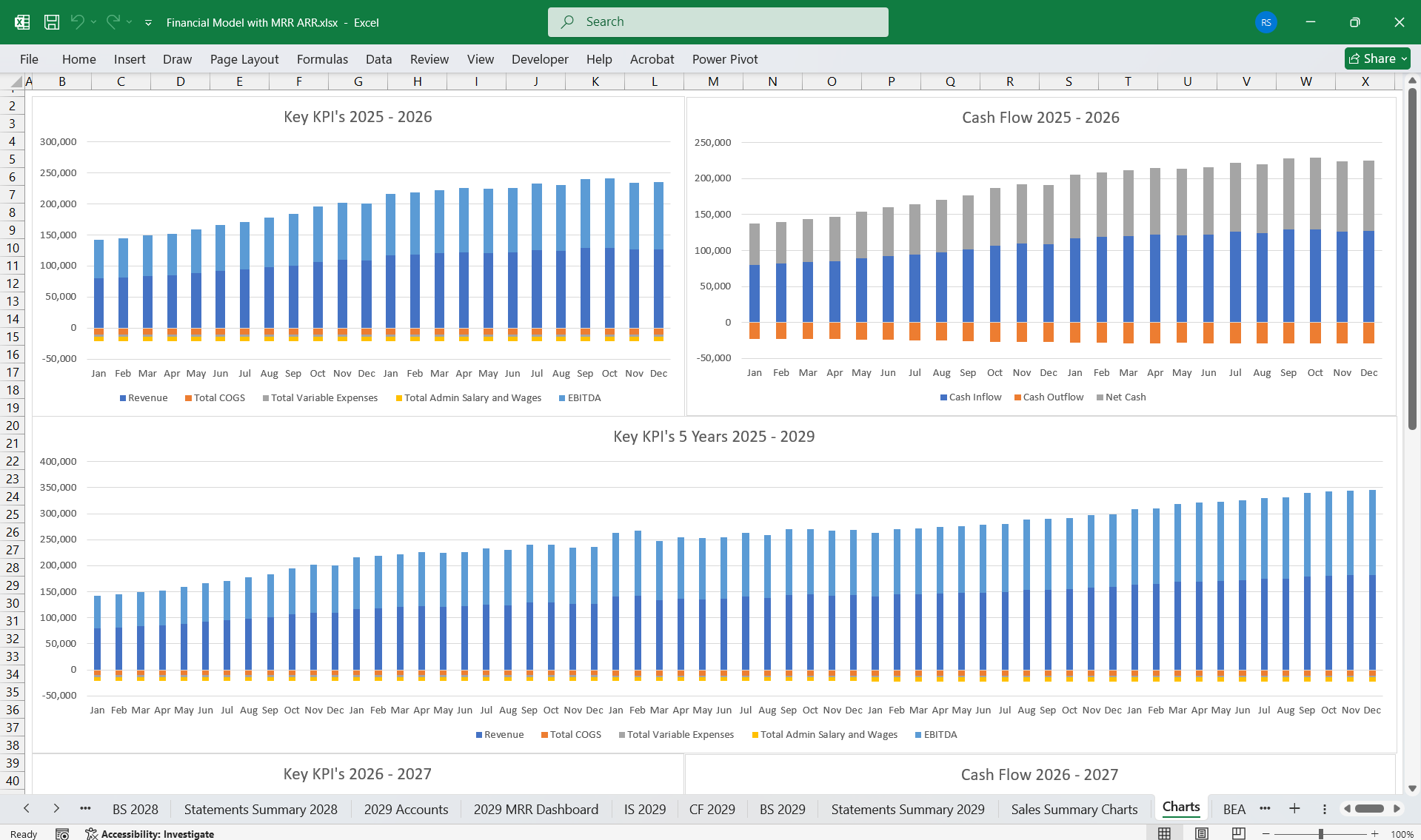Click the vertical scrollbar down arrow
Viewport: 1421px width, 840px height.
[x=1413, y=788]
